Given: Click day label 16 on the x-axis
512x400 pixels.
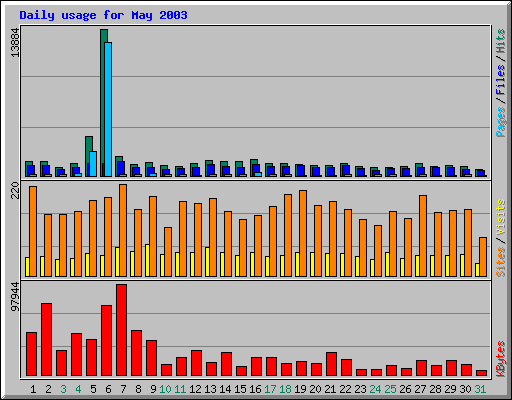Looking at the screenshot, I should coord(255,389).
